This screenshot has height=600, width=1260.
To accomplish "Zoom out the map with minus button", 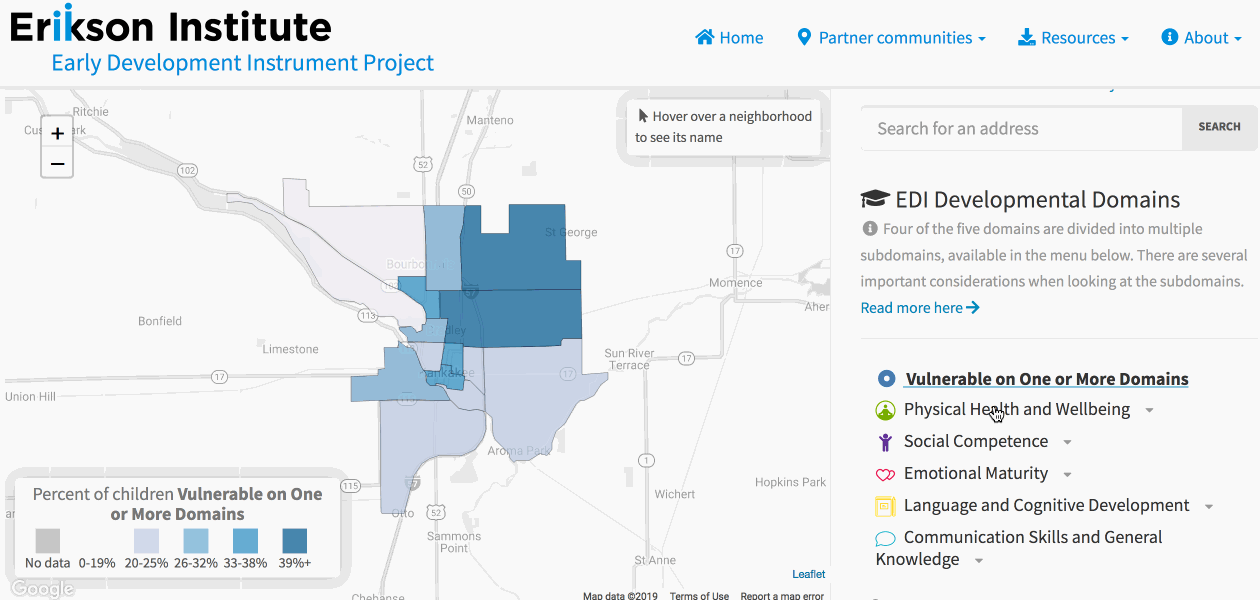I will (x=57, y=163).
